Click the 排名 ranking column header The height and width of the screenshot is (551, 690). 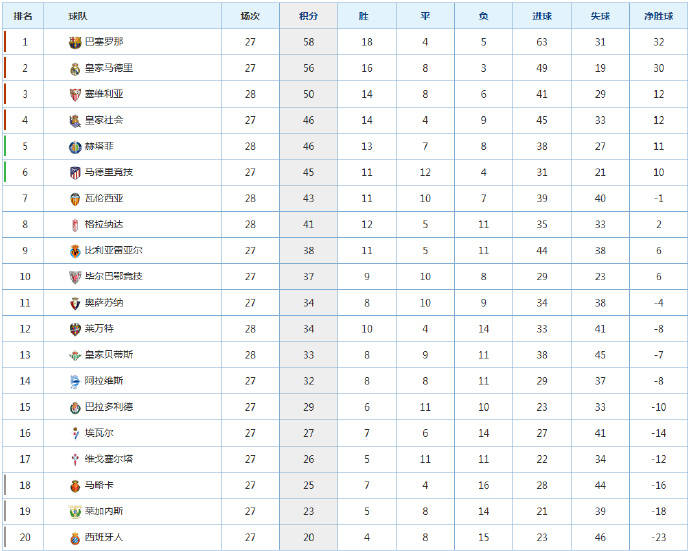(23, 16)
